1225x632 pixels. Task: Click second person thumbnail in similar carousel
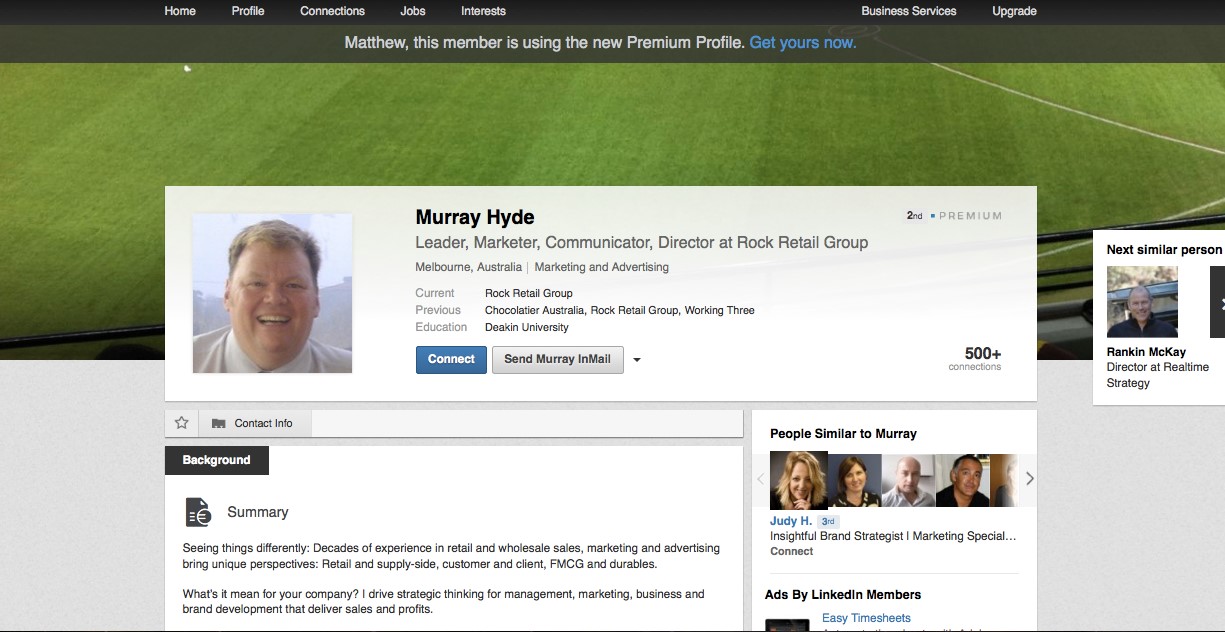tap(855, 481)
